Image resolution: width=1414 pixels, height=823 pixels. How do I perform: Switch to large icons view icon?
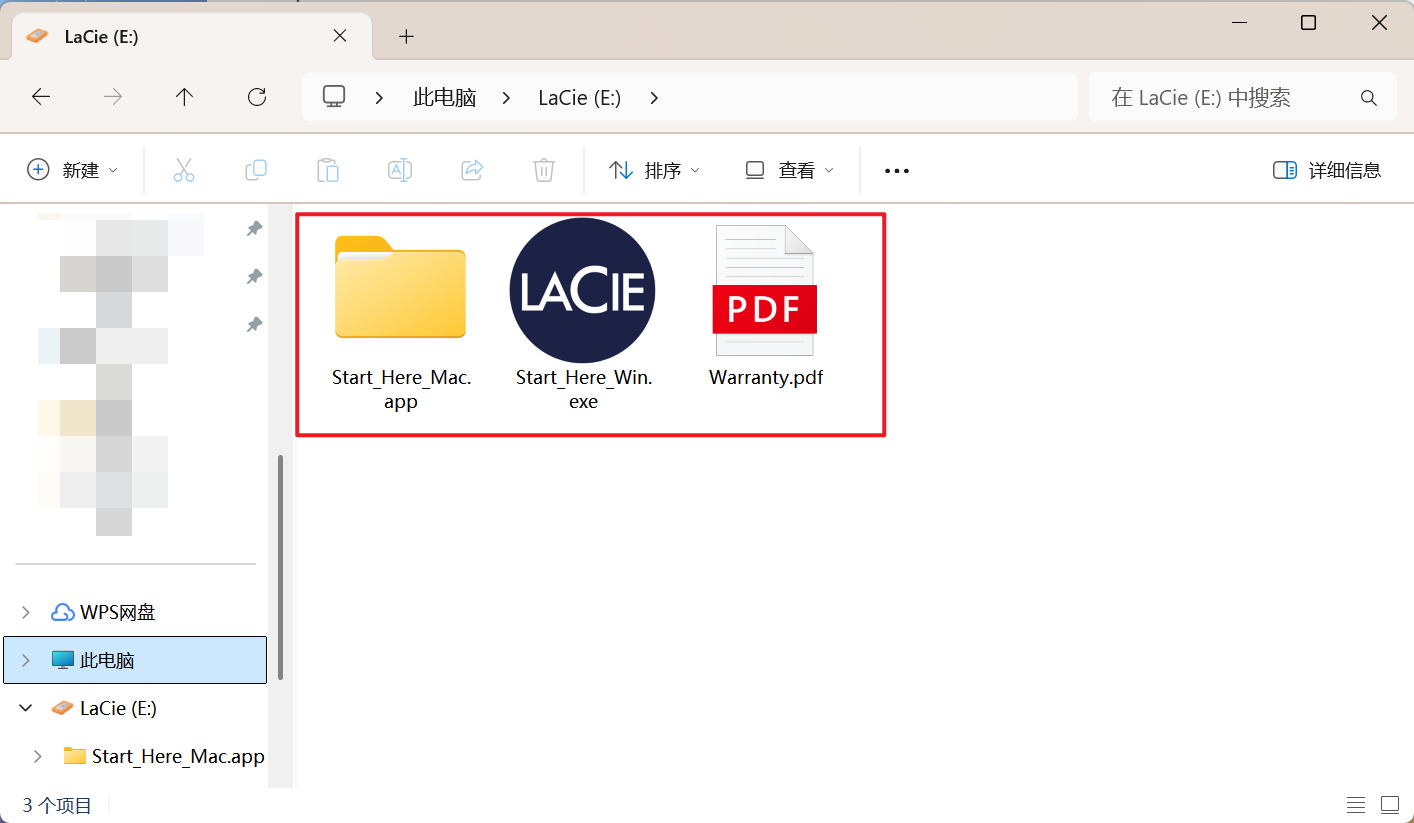coord(1390,805)
